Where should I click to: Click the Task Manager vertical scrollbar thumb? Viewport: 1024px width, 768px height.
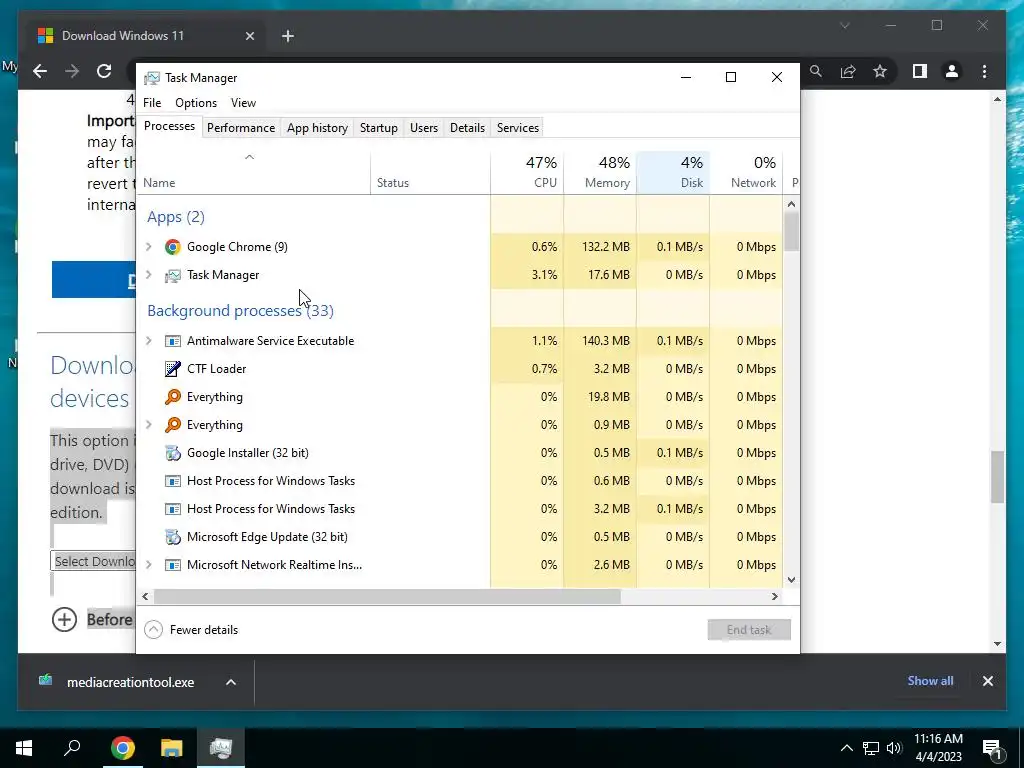[x=792, y=232]
